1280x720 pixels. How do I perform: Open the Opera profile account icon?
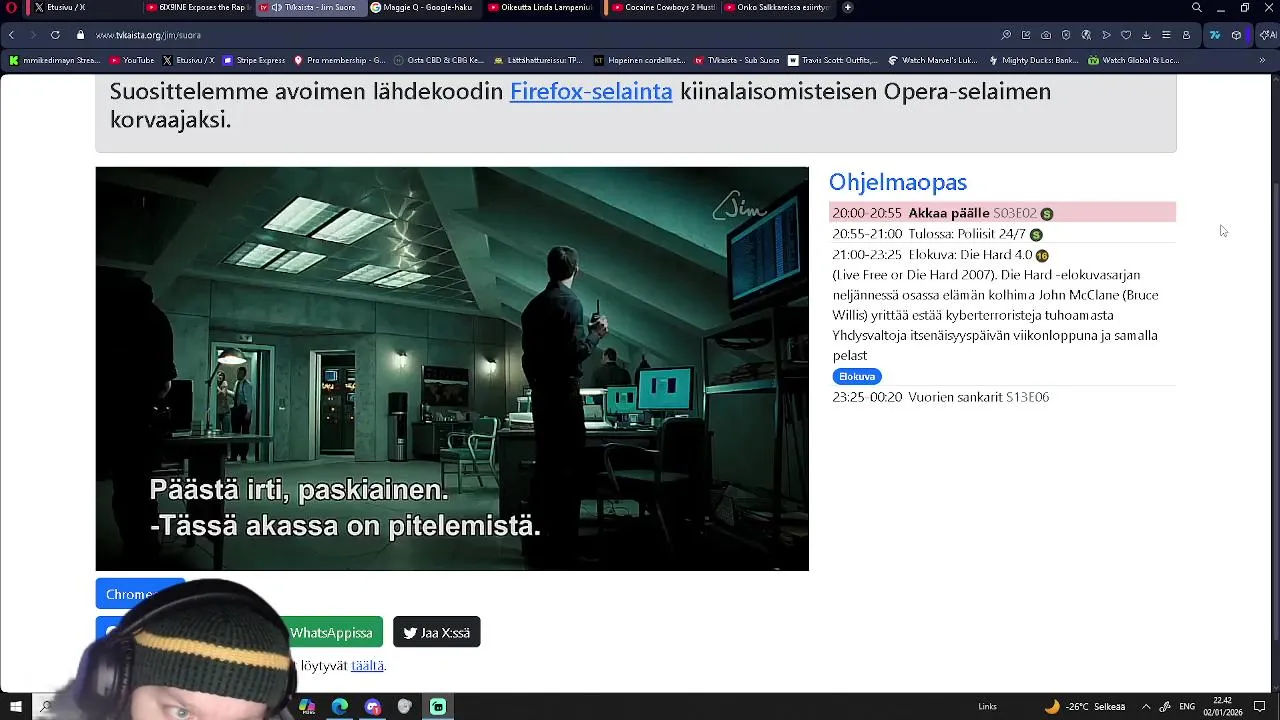click(1186, 35)
